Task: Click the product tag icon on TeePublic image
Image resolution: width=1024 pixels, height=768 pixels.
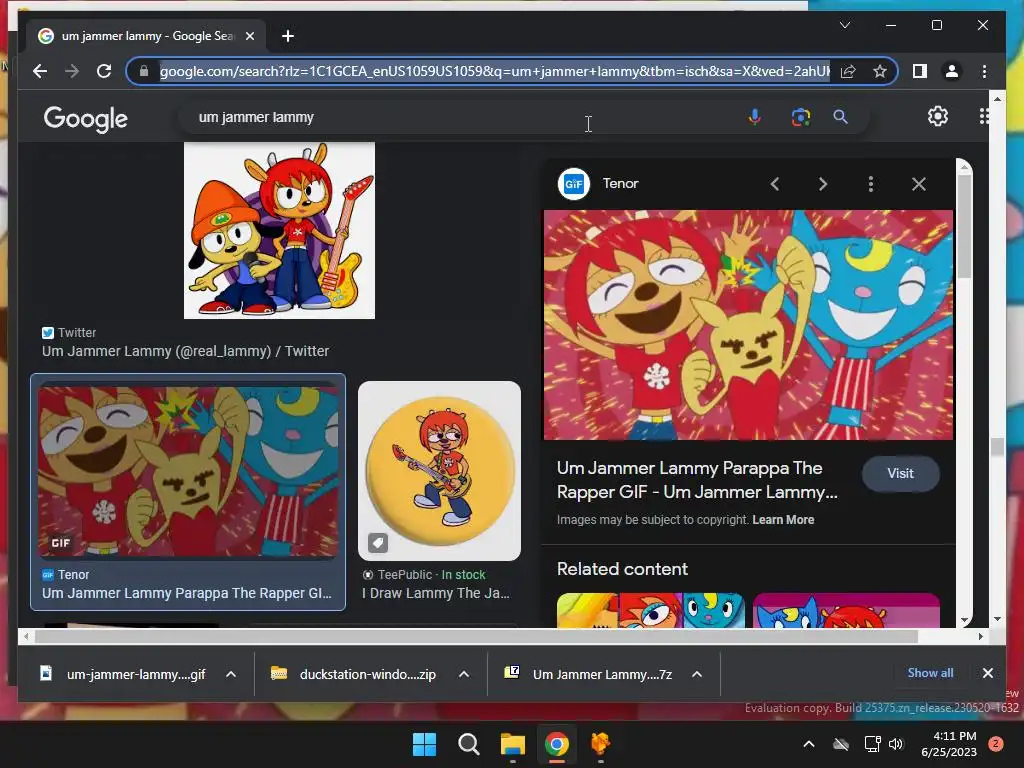Action: [377, 543]
